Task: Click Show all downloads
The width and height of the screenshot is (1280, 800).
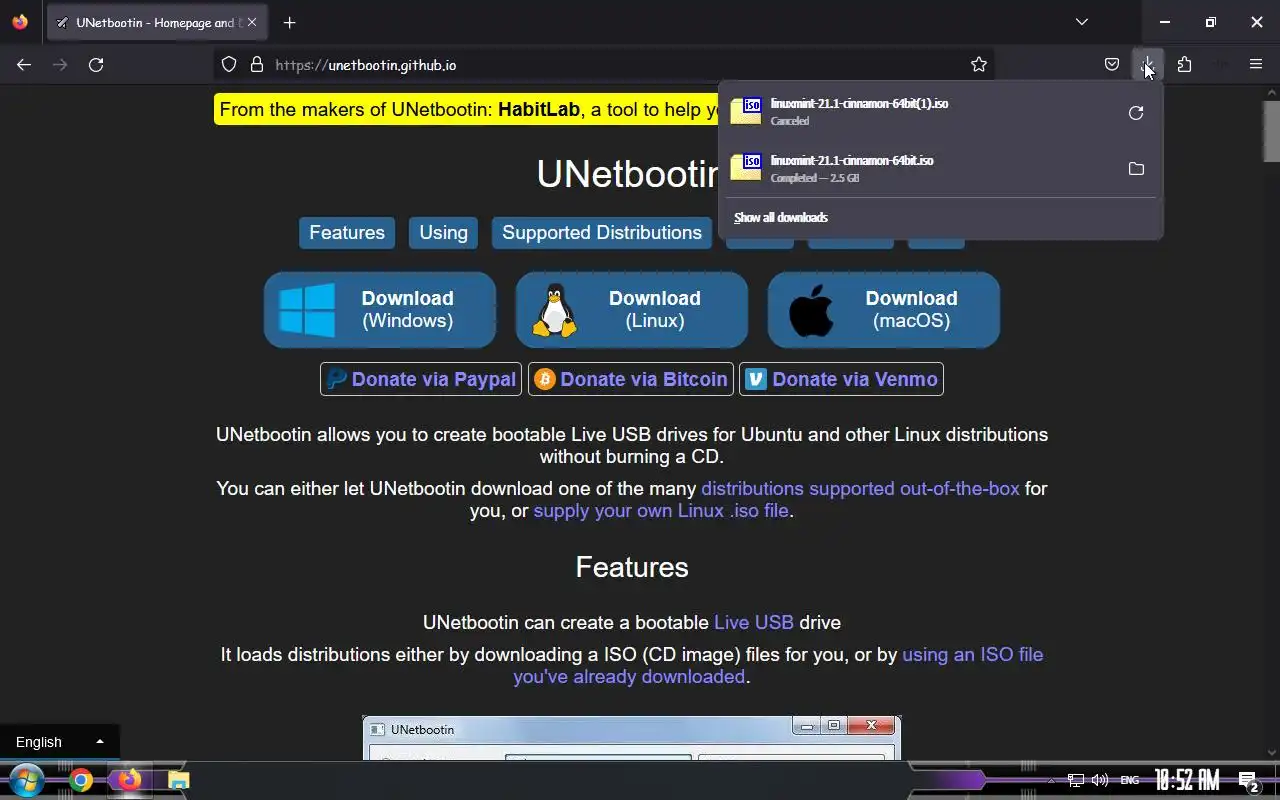Action: pyautogui.click(x=781, y=217)
